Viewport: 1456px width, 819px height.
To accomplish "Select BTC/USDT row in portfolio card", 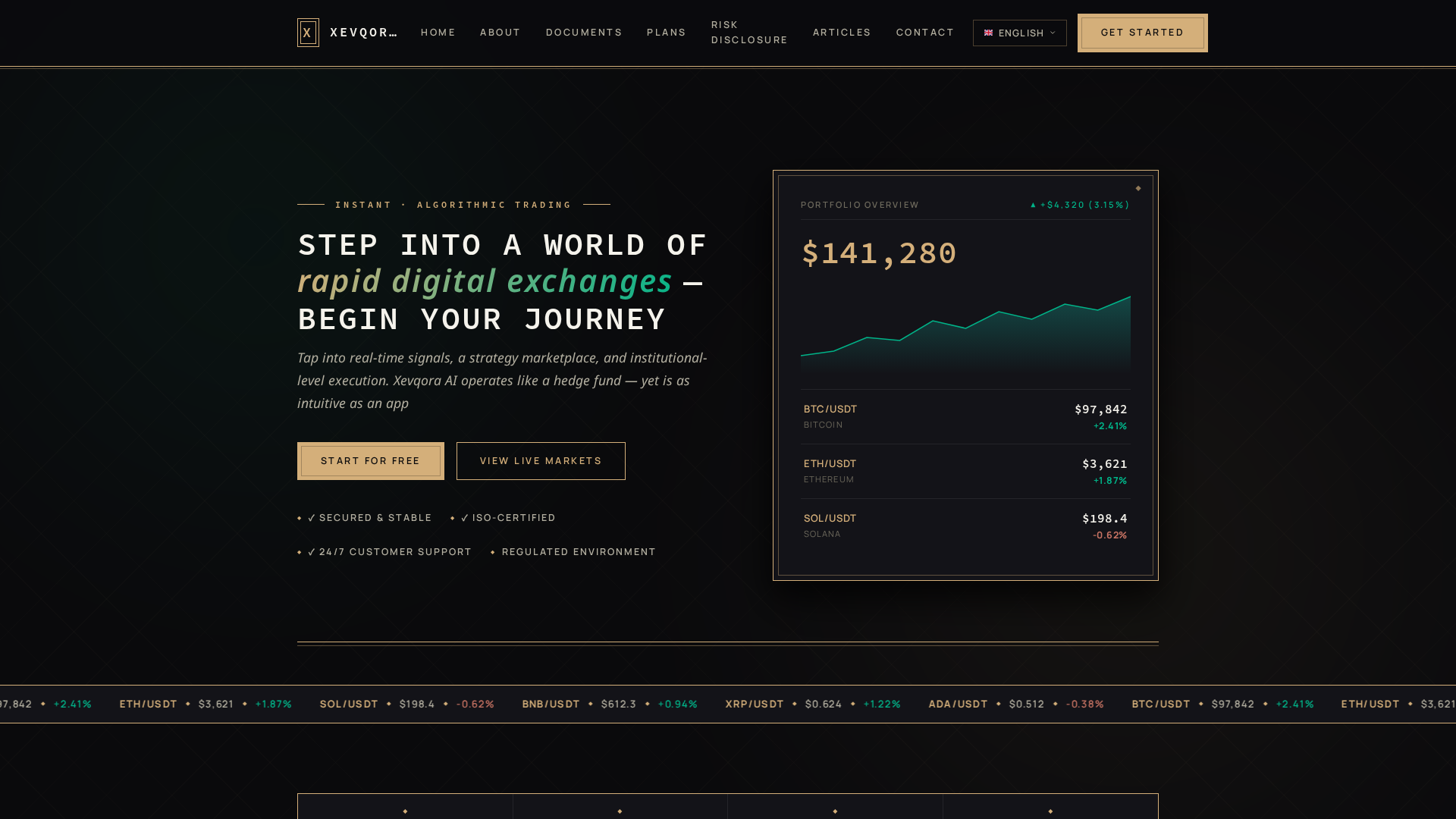I will coord(965,417).
